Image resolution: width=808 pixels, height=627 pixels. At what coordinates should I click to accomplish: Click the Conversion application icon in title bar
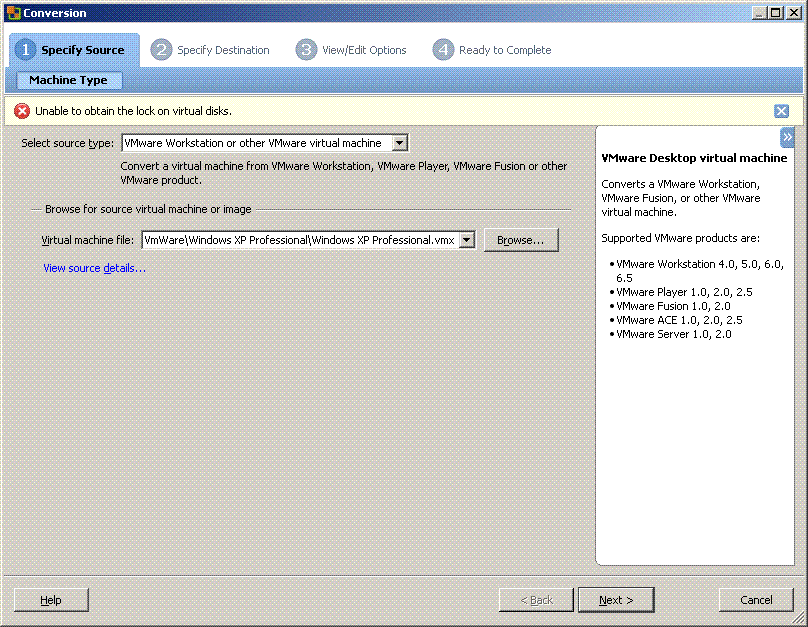pos(13,11)
